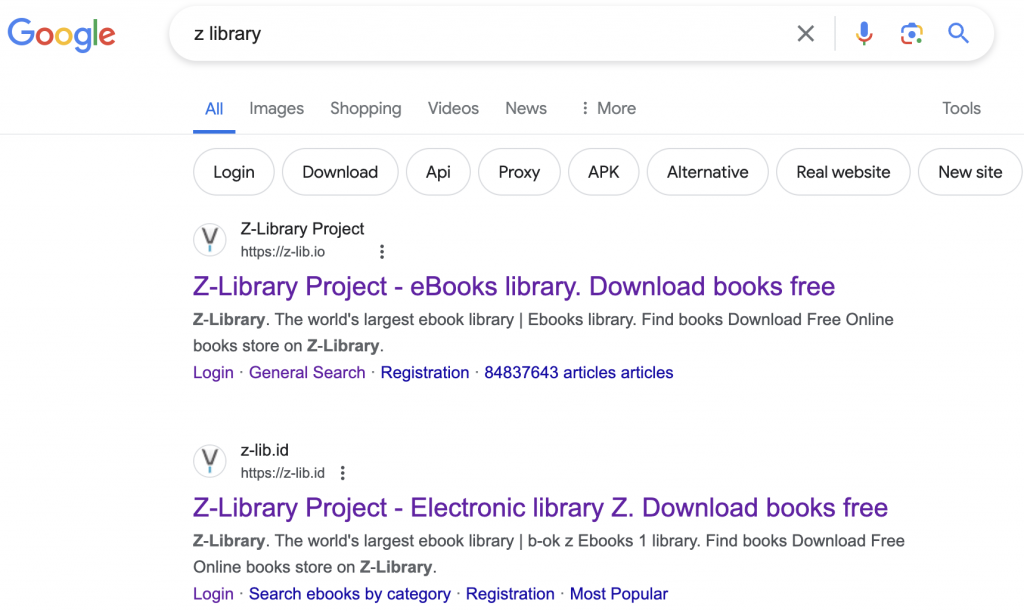Select the All results tab

(214, 109)
